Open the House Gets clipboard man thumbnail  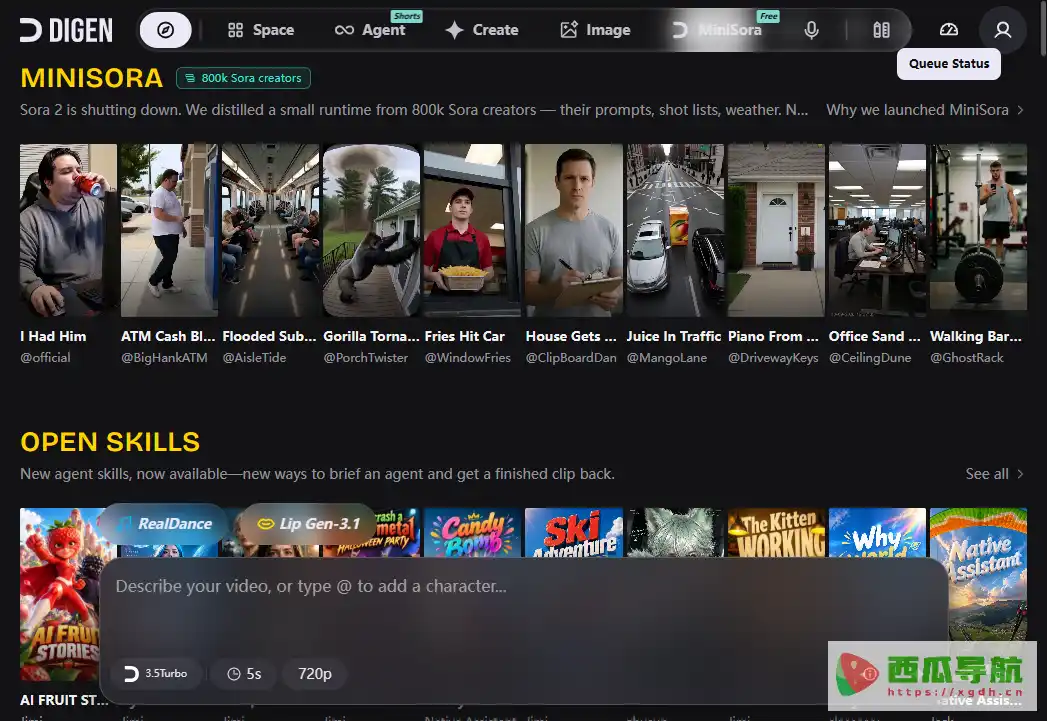tap(574, 230)
